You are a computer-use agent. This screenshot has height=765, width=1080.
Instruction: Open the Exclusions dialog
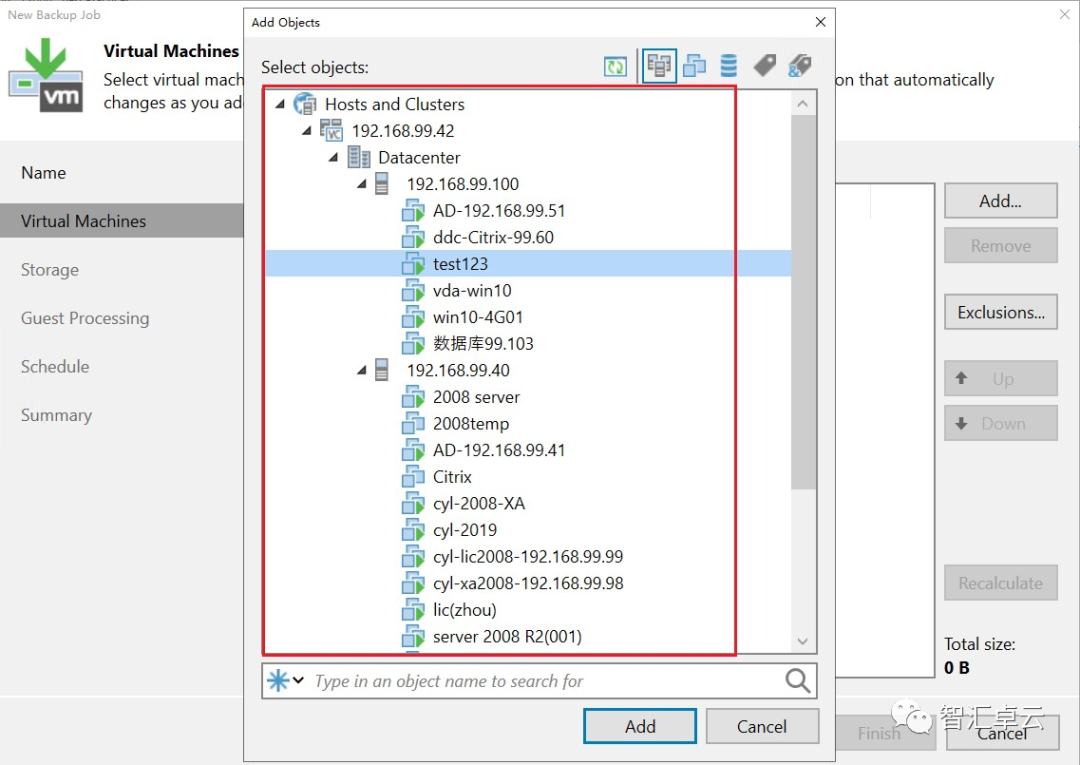1000,311
